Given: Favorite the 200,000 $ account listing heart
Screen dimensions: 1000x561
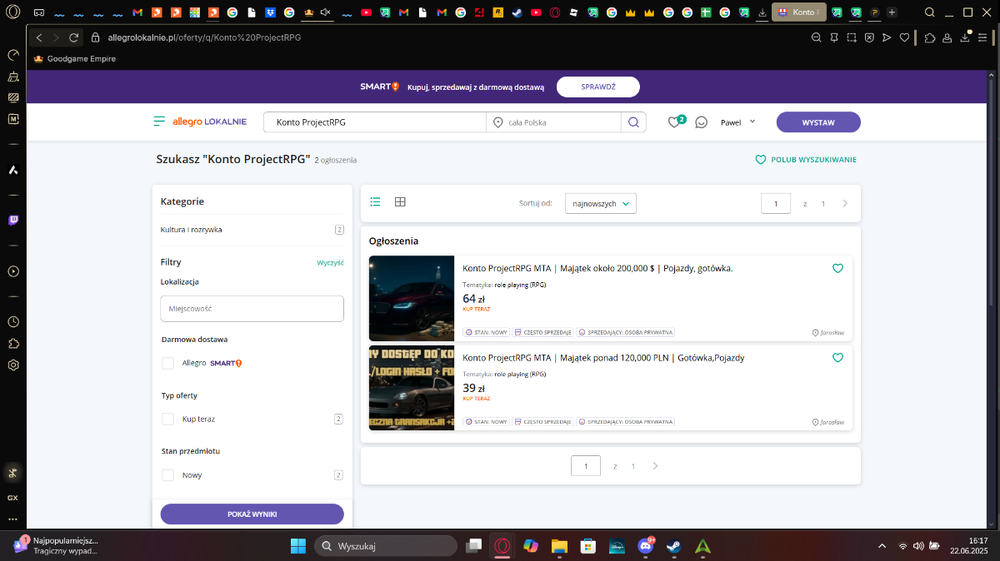Looking at the screenshot, I should [837, 268].
